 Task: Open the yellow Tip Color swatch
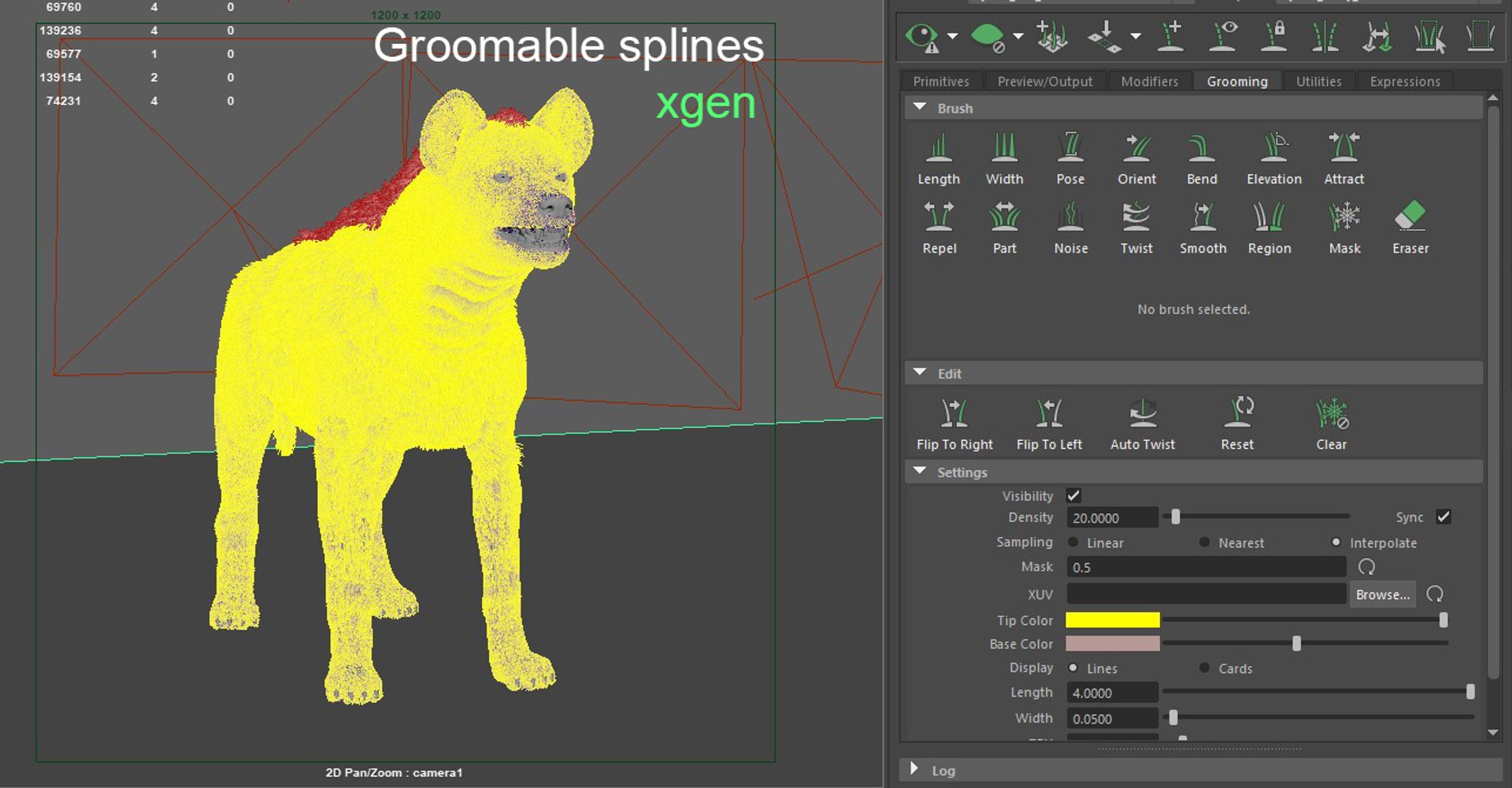click(x=1112, y=620)
